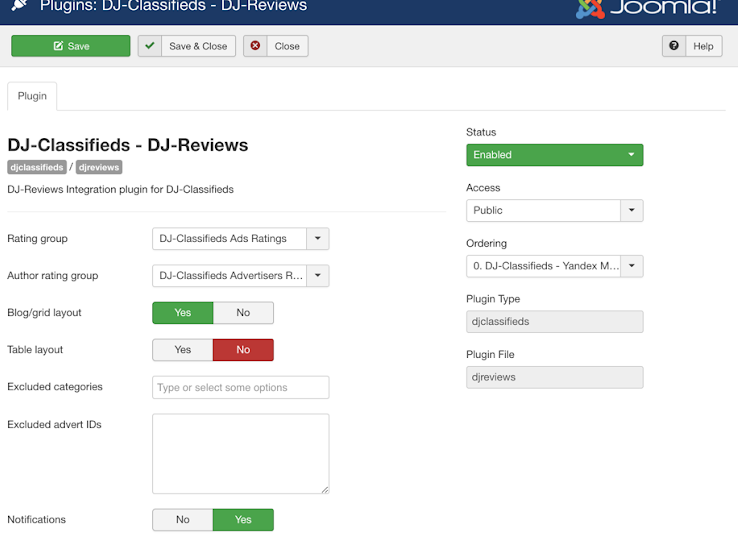Select the DJ-Classifieds Ads Ratings field

click(229, 239)
